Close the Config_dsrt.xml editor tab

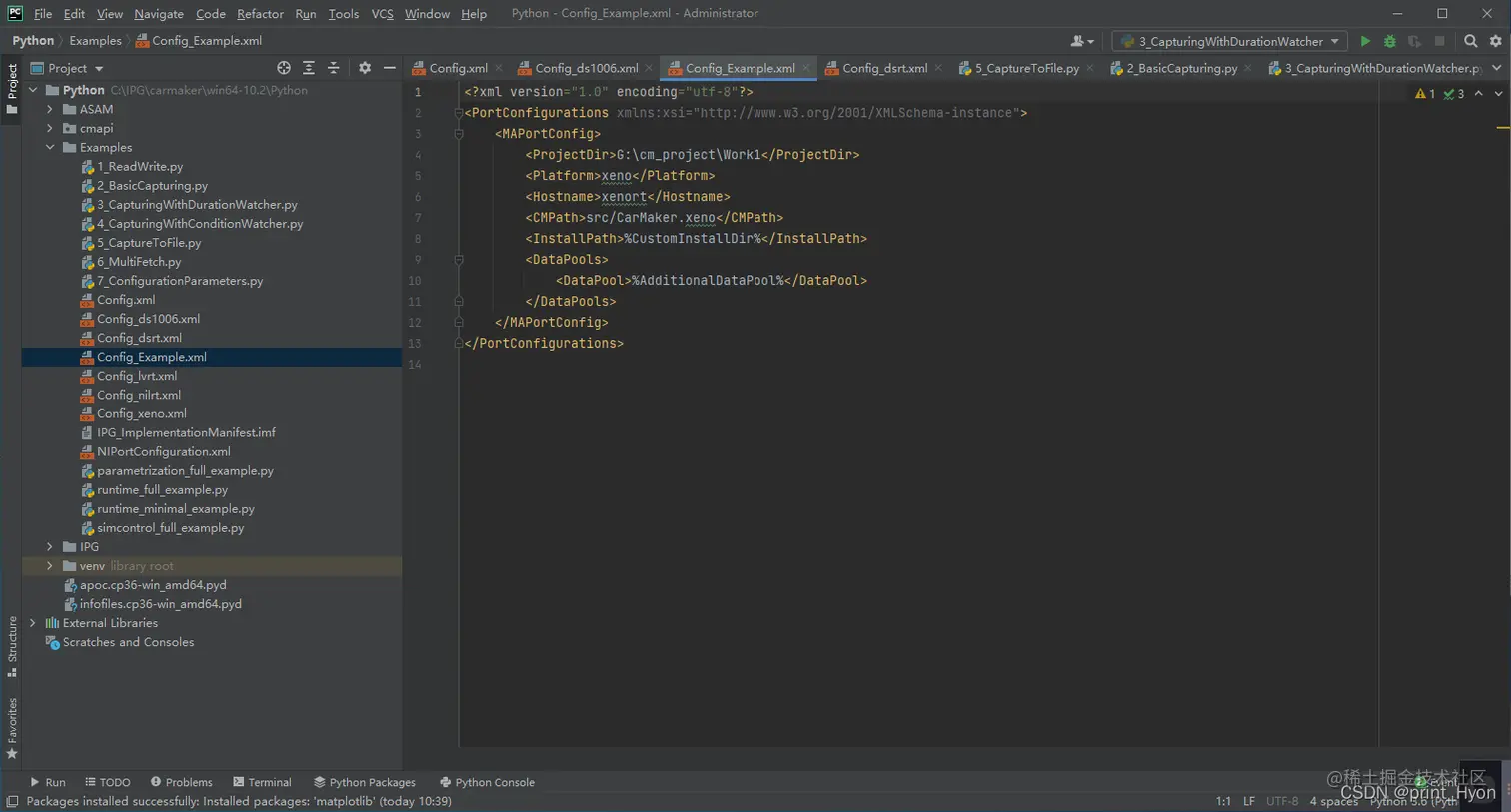tap(938, 68)
